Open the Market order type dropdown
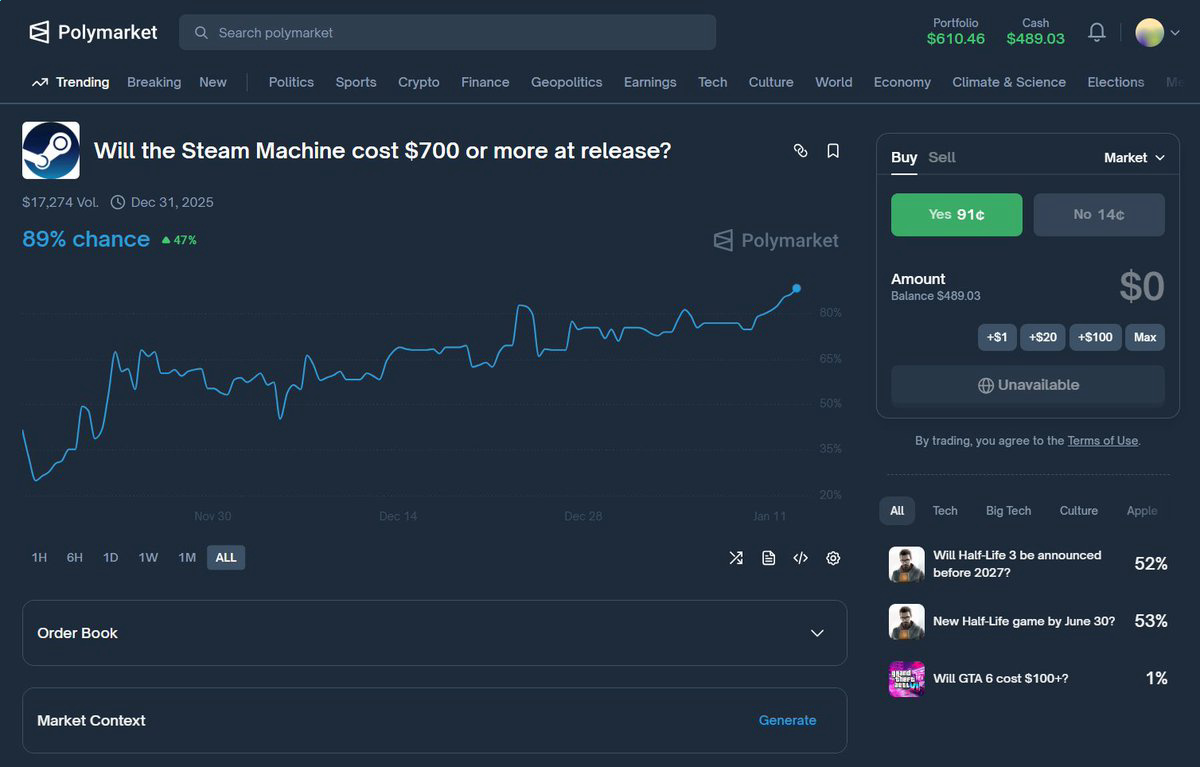1200x767 pixels. [1135, 158]
